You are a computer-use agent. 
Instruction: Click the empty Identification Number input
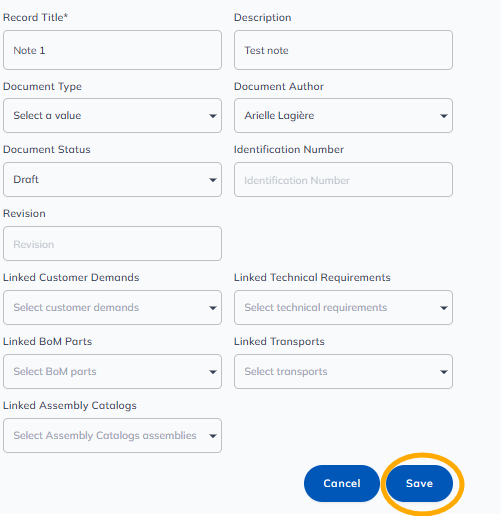click(343, 179)
